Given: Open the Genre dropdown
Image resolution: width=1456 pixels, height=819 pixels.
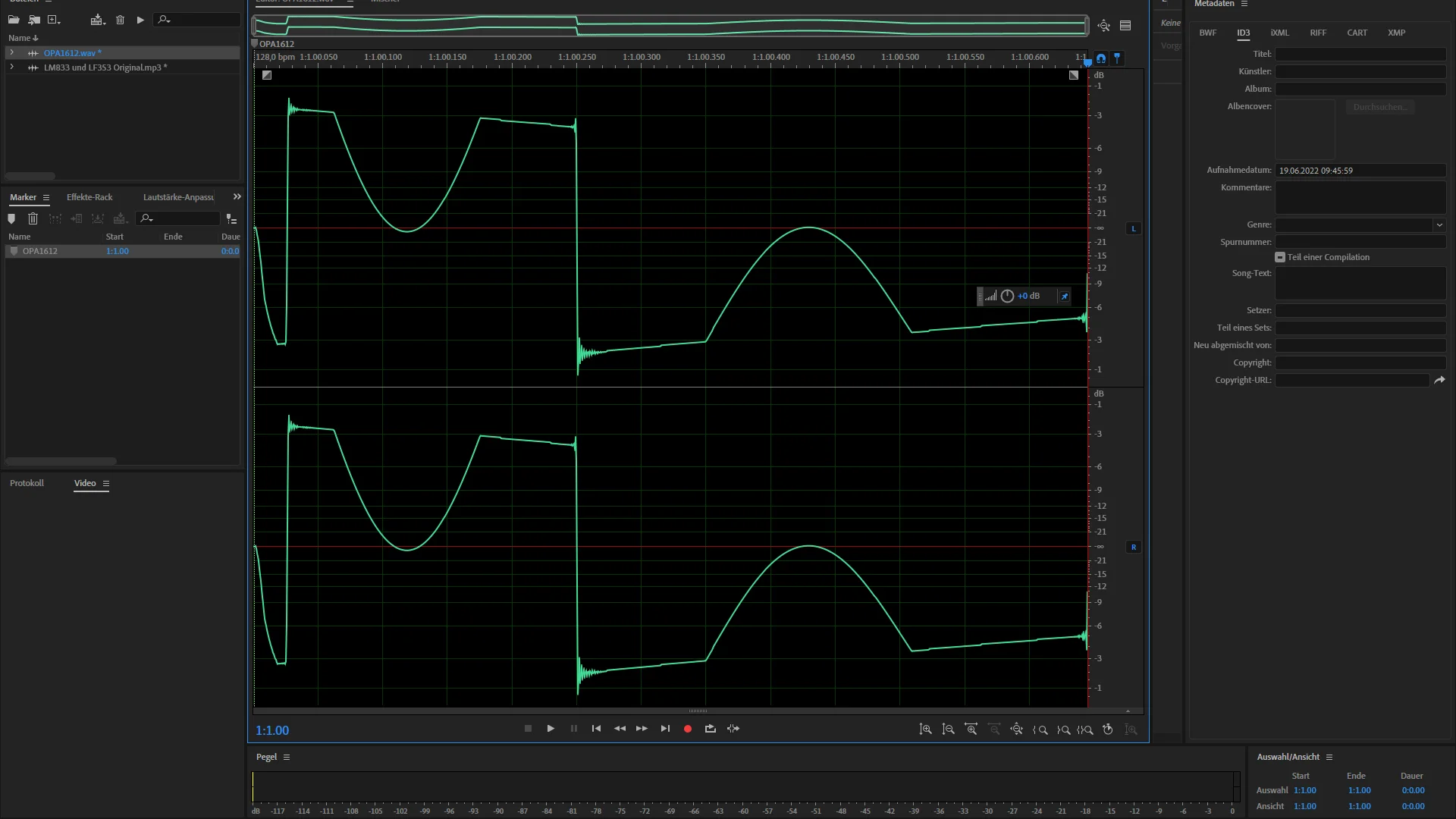Looking at the screenshot, I should 1439,225.
